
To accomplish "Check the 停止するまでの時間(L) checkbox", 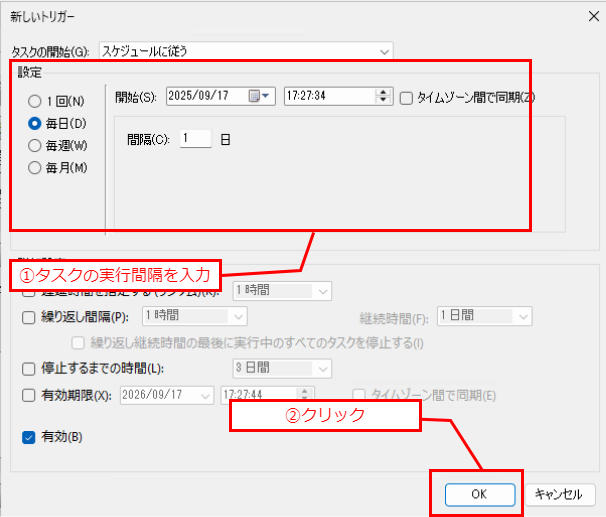I will (x=29, y=369).
